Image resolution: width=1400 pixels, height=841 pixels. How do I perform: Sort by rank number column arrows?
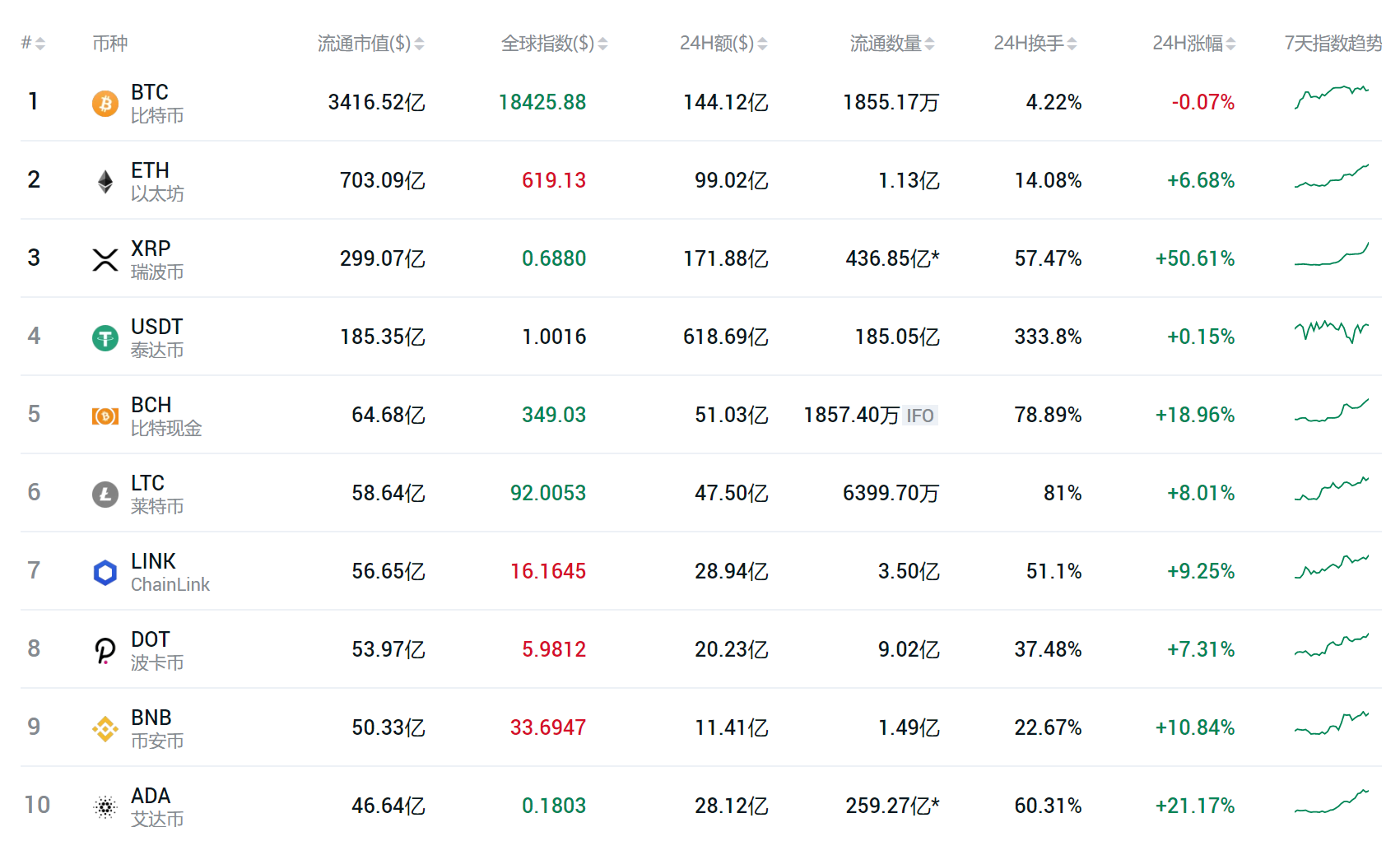(x=40, y=44)
